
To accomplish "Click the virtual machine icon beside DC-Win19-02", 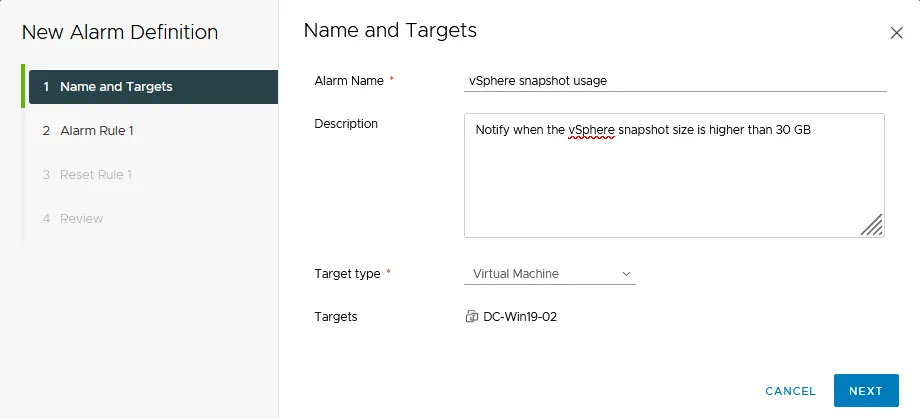I will [x=472, y=317].
